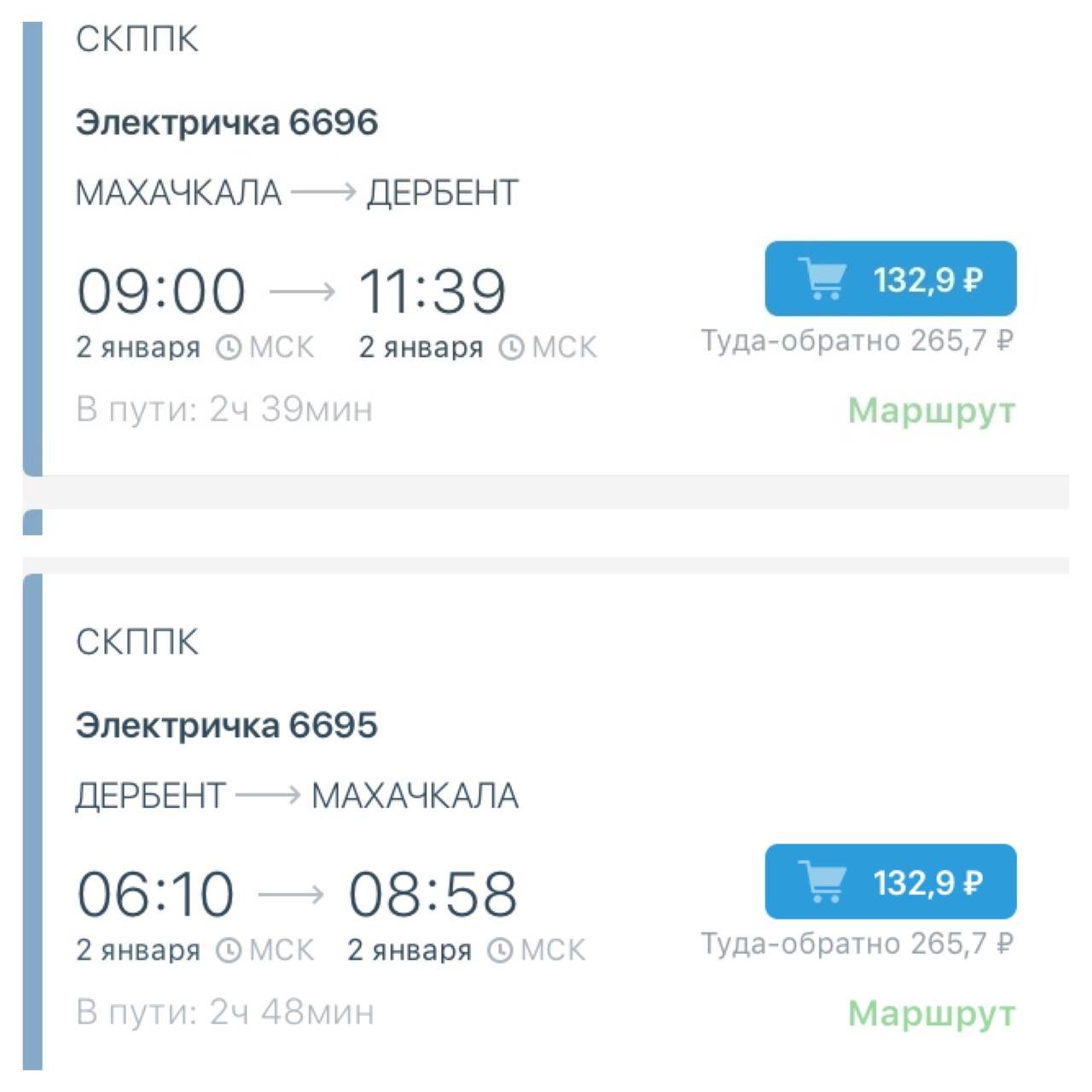This screenshot has width=1092, height=1092.
Task: Click the clock icon beside 08:58 arrival
Action: click(x=499, y=950)
